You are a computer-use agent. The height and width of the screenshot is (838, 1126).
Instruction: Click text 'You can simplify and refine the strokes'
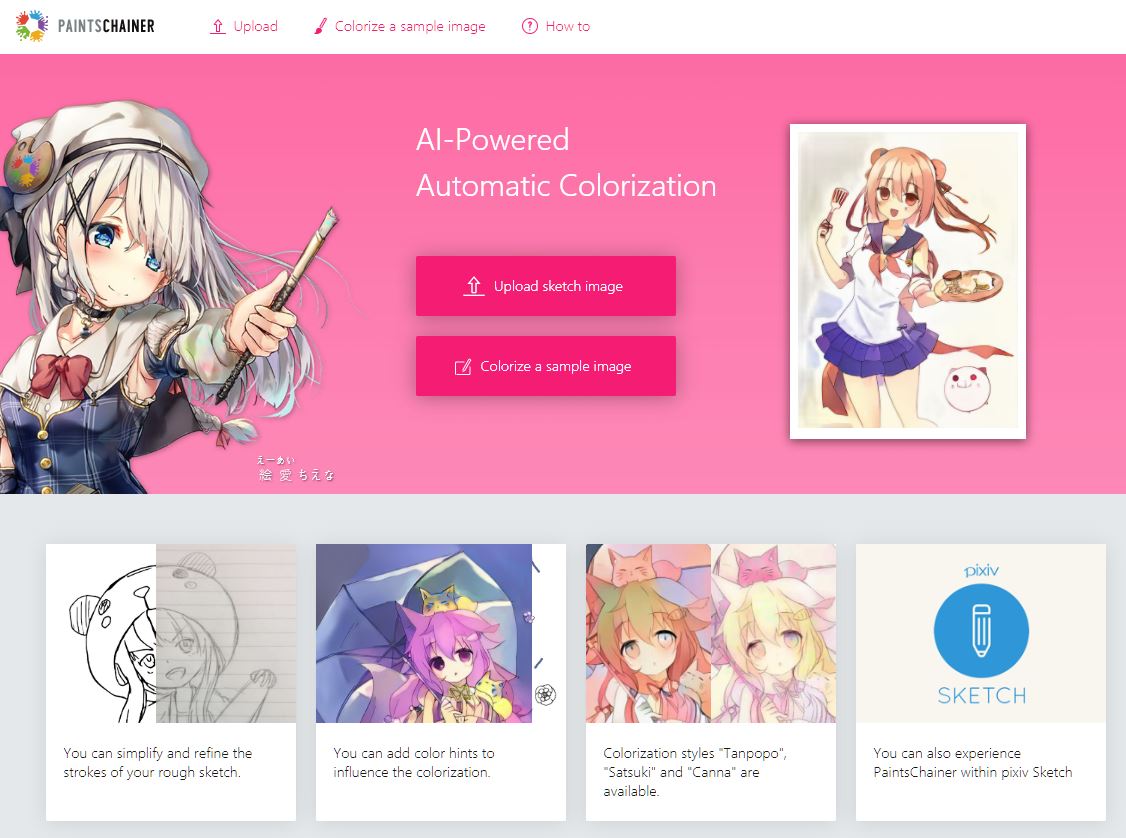pos(158,763)
